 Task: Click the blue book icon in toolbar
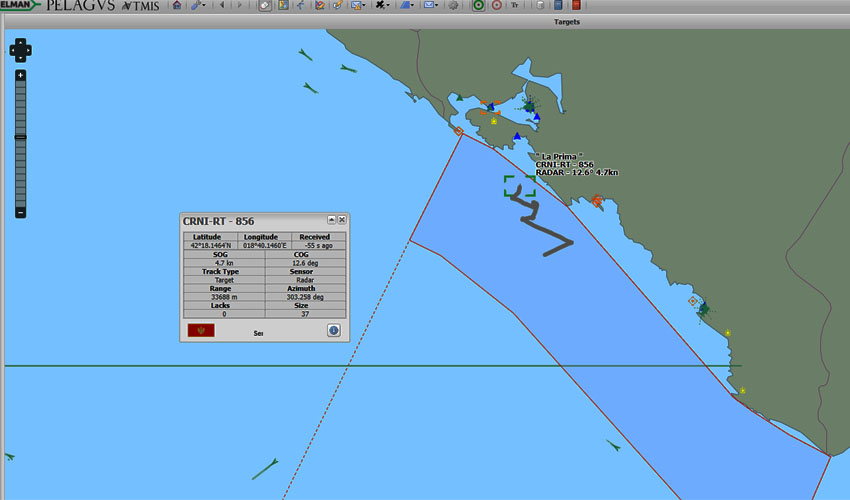click(558, 5)
